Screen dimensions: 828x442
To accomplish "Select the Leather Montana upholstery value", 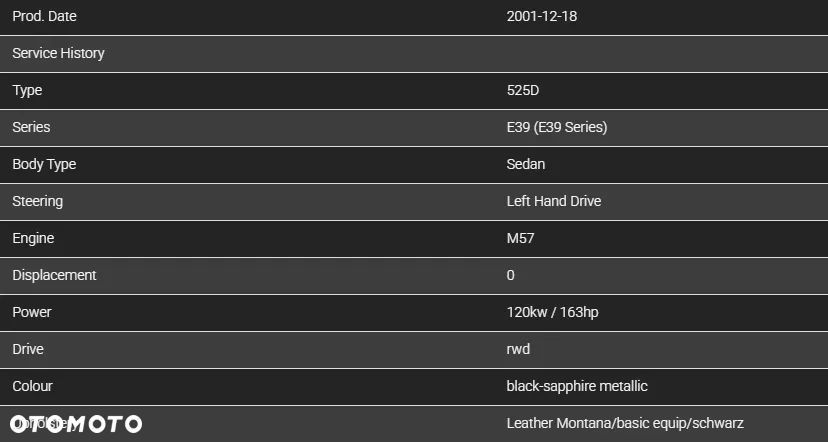I will coord(625,424).
